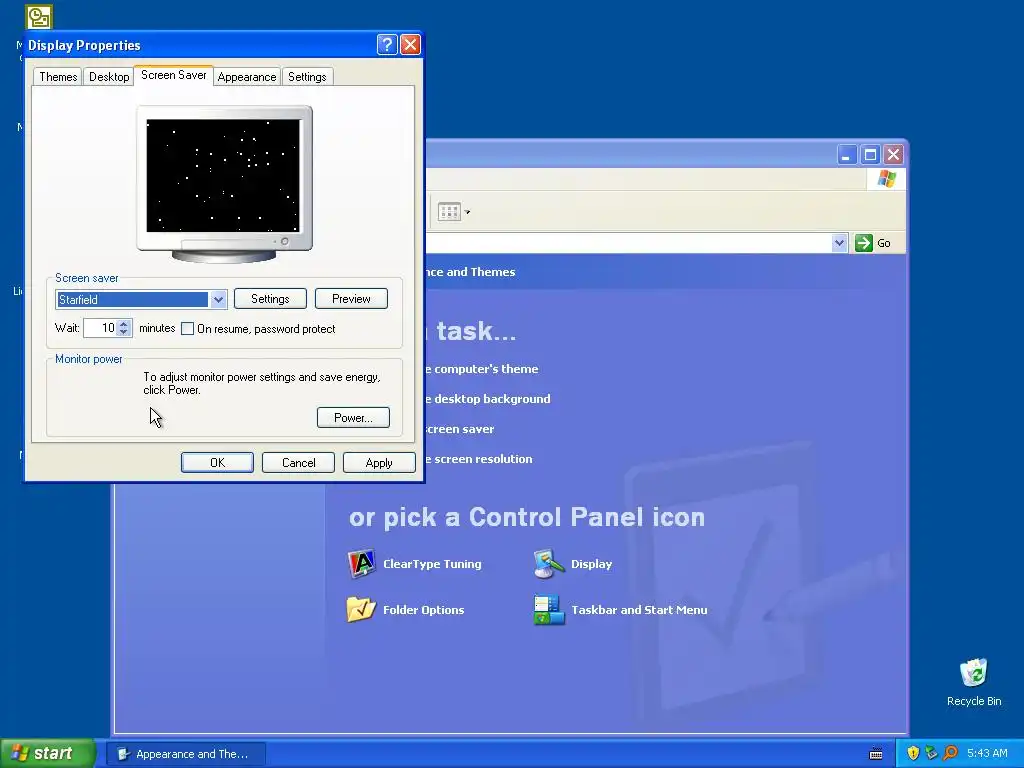Maximize the Control Panel window
This screenshot has width=1024, height=768.
click(870, 155)
